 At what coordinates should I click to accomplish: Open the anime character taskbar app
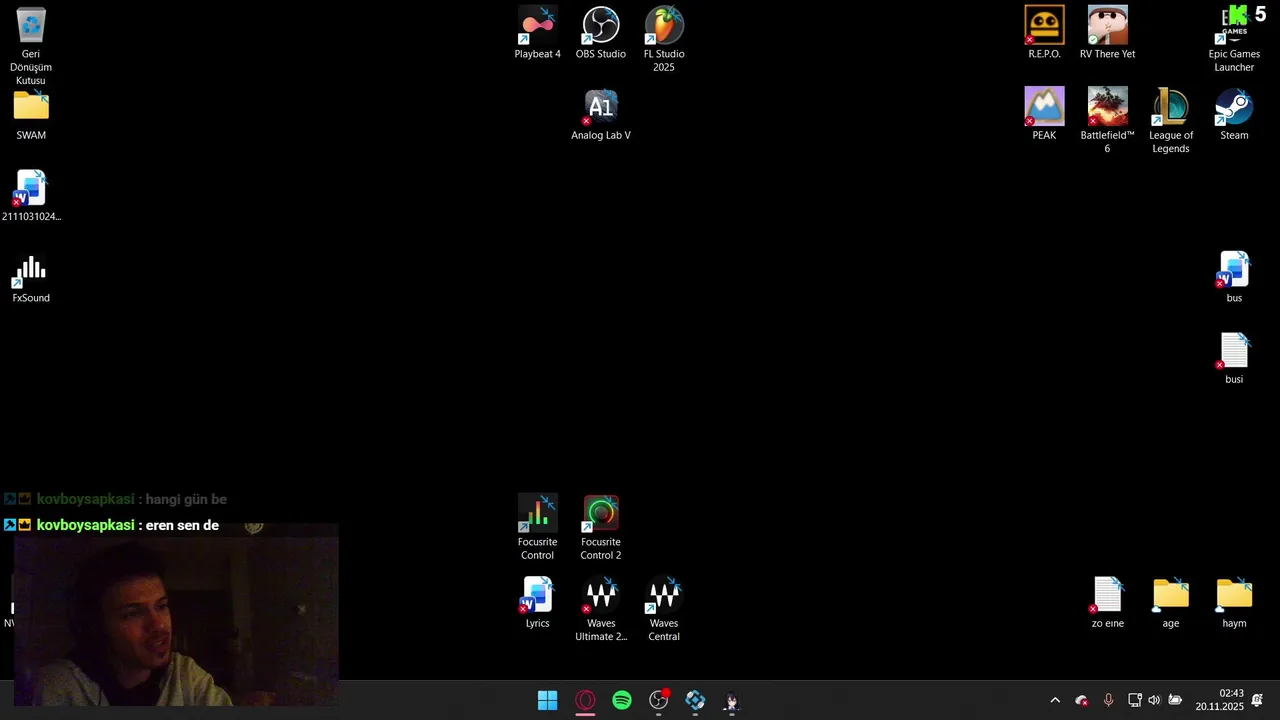(732, 701)
